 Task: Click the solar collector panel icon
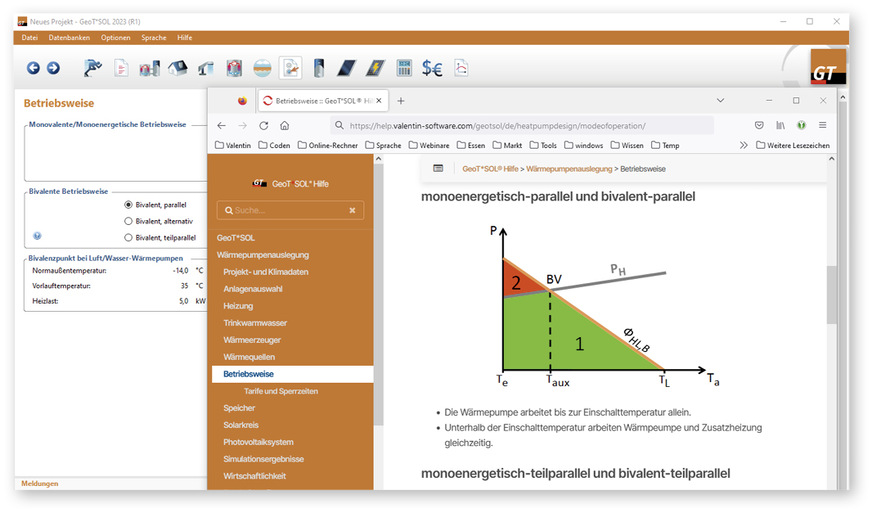pos(346,68)
